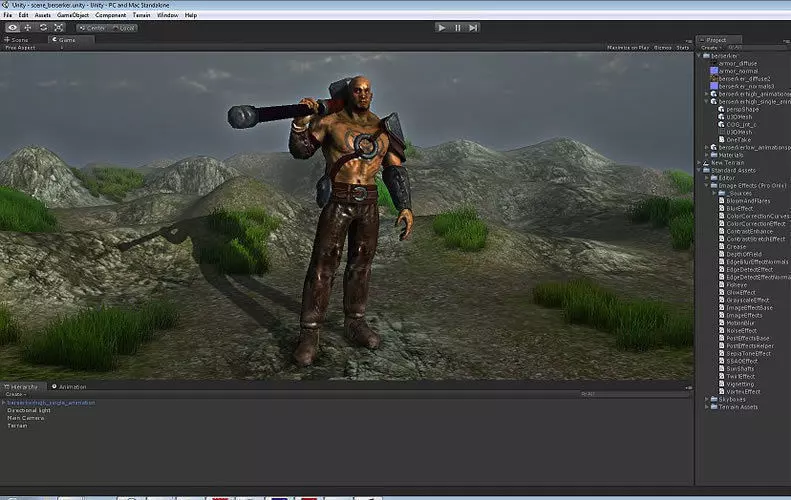Viewport: 791px width, 500px height.
Task: Switch to the Animation tab
Action: [70, 386]
